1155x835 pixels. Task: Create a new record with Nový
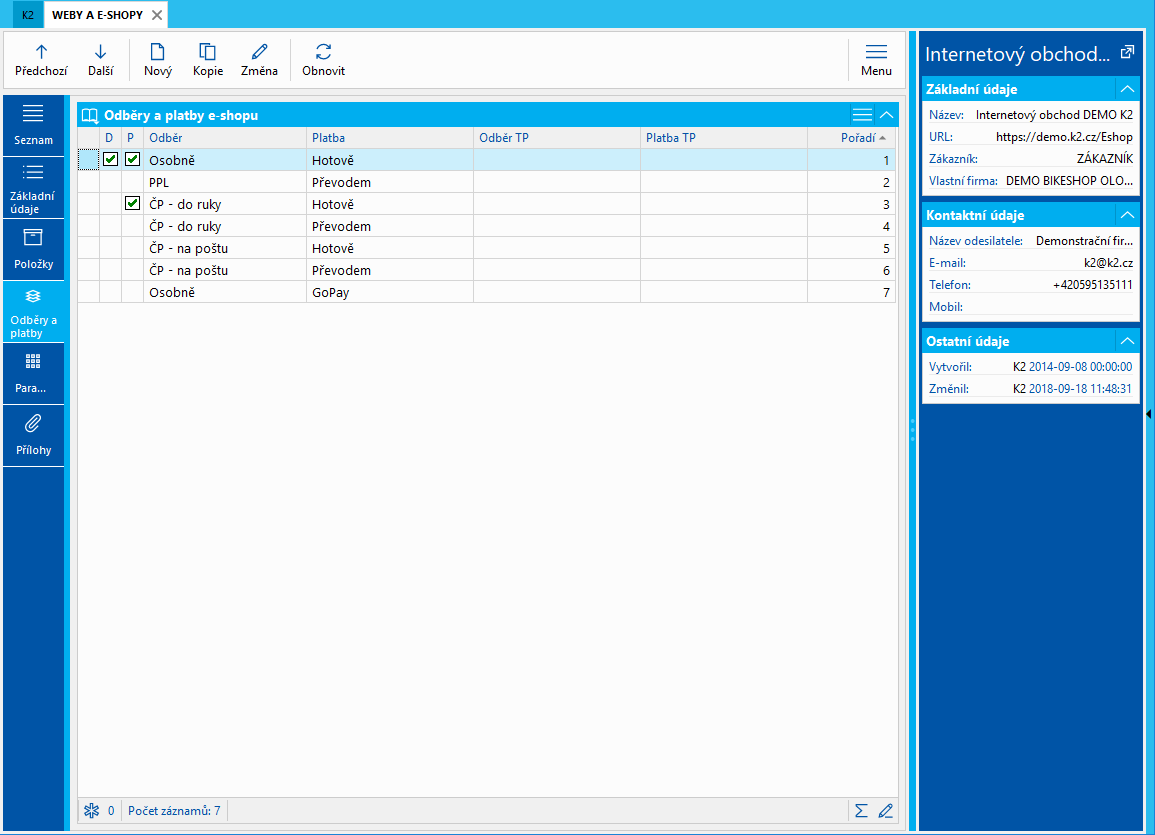click(x=157, y=52)
